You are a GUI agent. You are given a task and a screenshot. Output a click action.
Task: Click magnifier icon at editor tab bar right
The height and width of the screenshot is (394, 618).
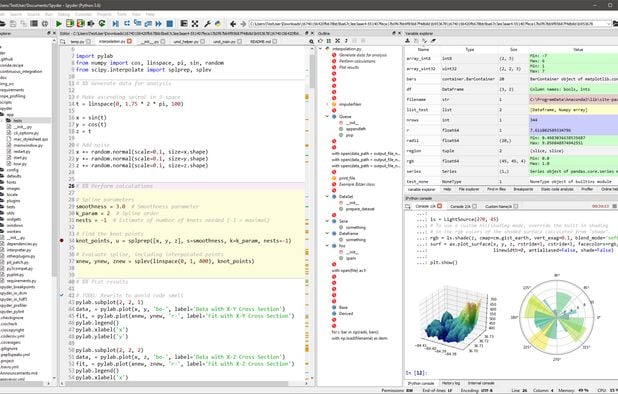coord(311,41)
